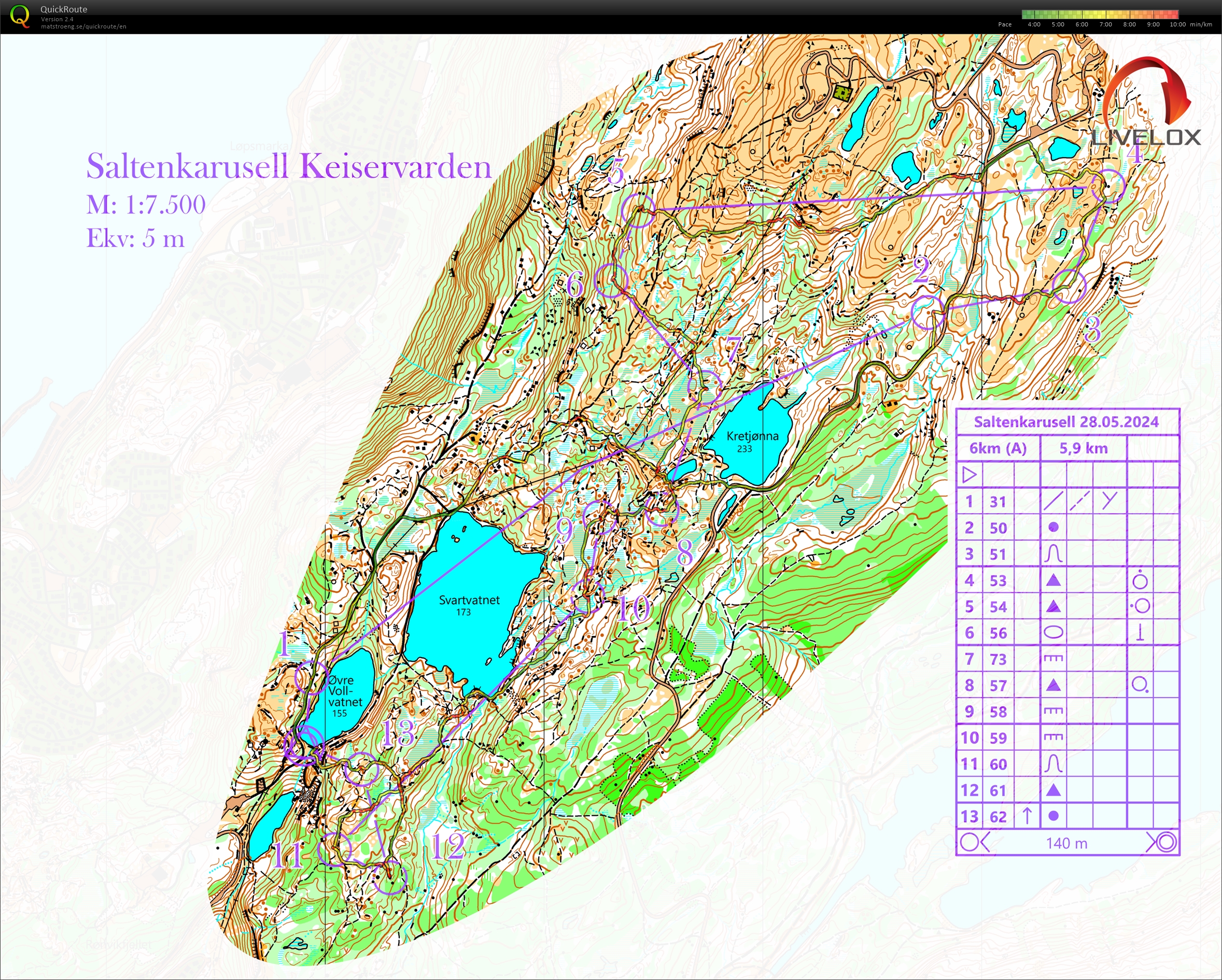Click the finish double-circle symbol in table
This screenshot has height=980, width=1222.
[1167, 842]
